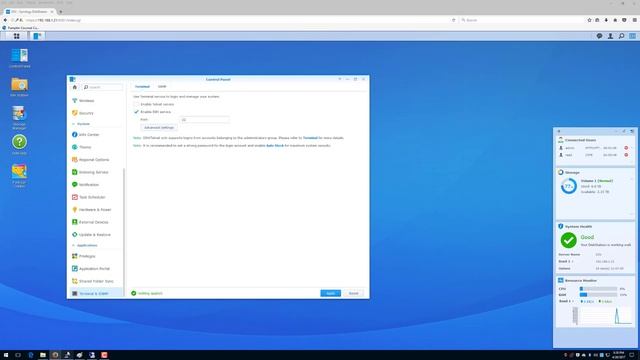The width and height of the screenshot is (640, 360).
Task: Select the Synology DiskStation browser tab
Action: [29, 11]
